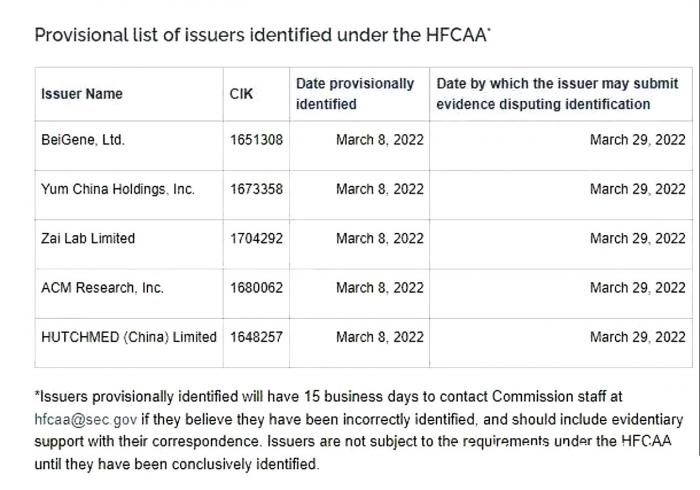Select CIK number 1651308

click(x=256, y=140)
